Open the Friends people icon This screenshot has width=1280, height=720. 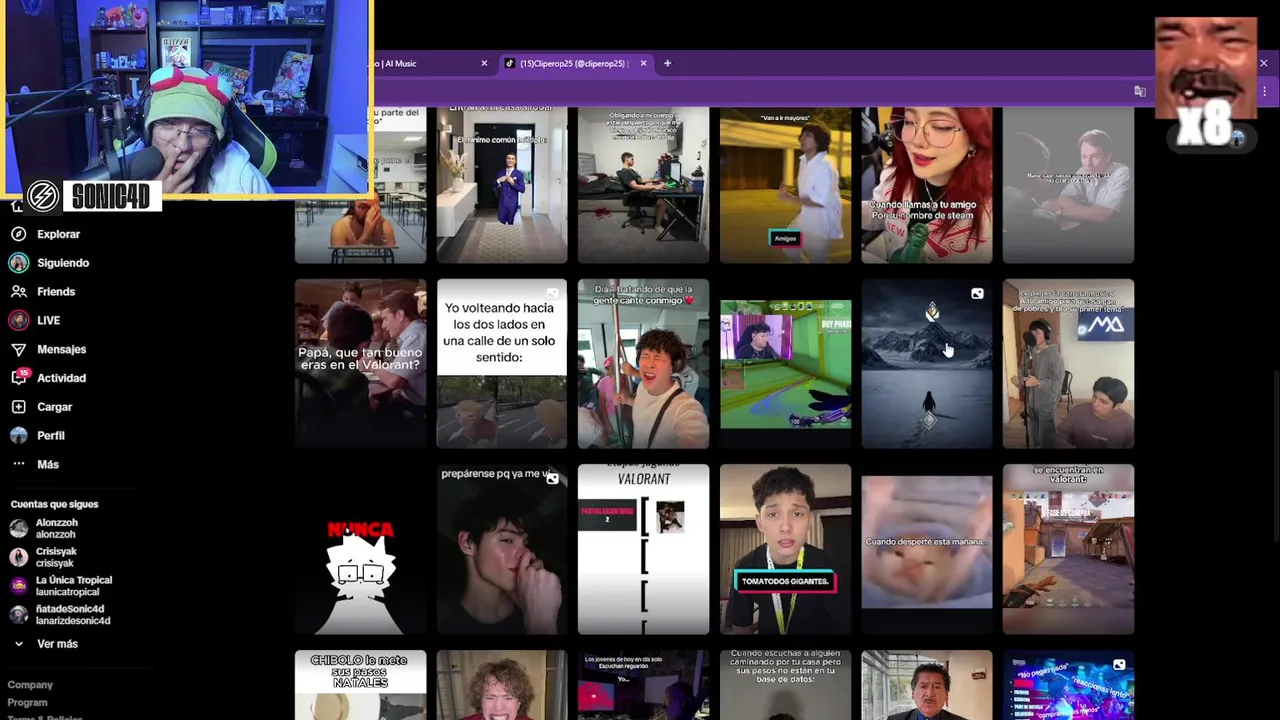point(18,292)
